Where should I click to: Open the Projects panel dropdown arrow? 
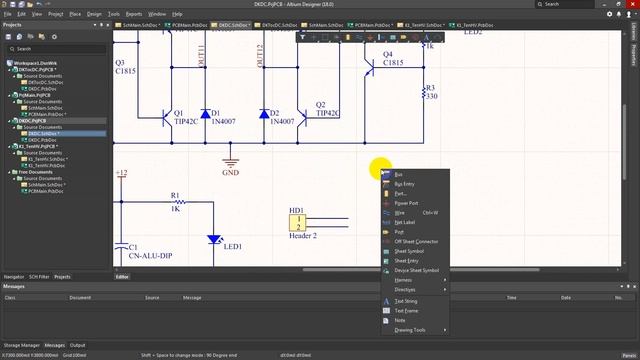click(x=95, y=25)
